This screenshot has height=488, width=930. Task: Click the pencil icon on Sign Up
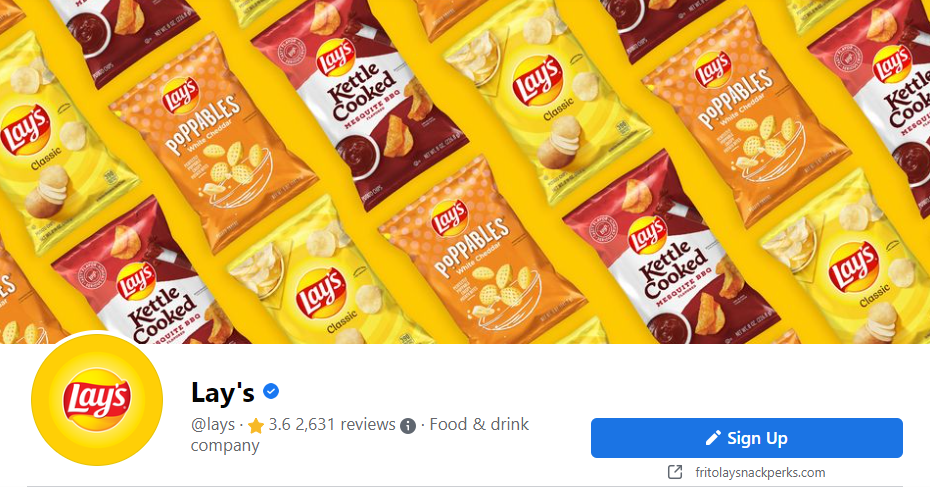pos(713,437)
